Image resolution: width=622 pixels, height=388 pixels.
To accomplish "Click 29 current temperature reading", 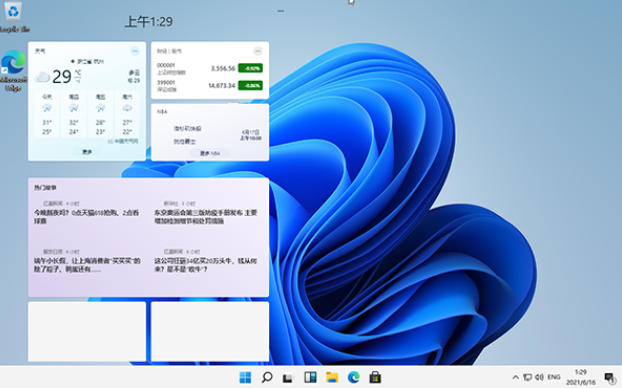I will (x=62, y=77).
